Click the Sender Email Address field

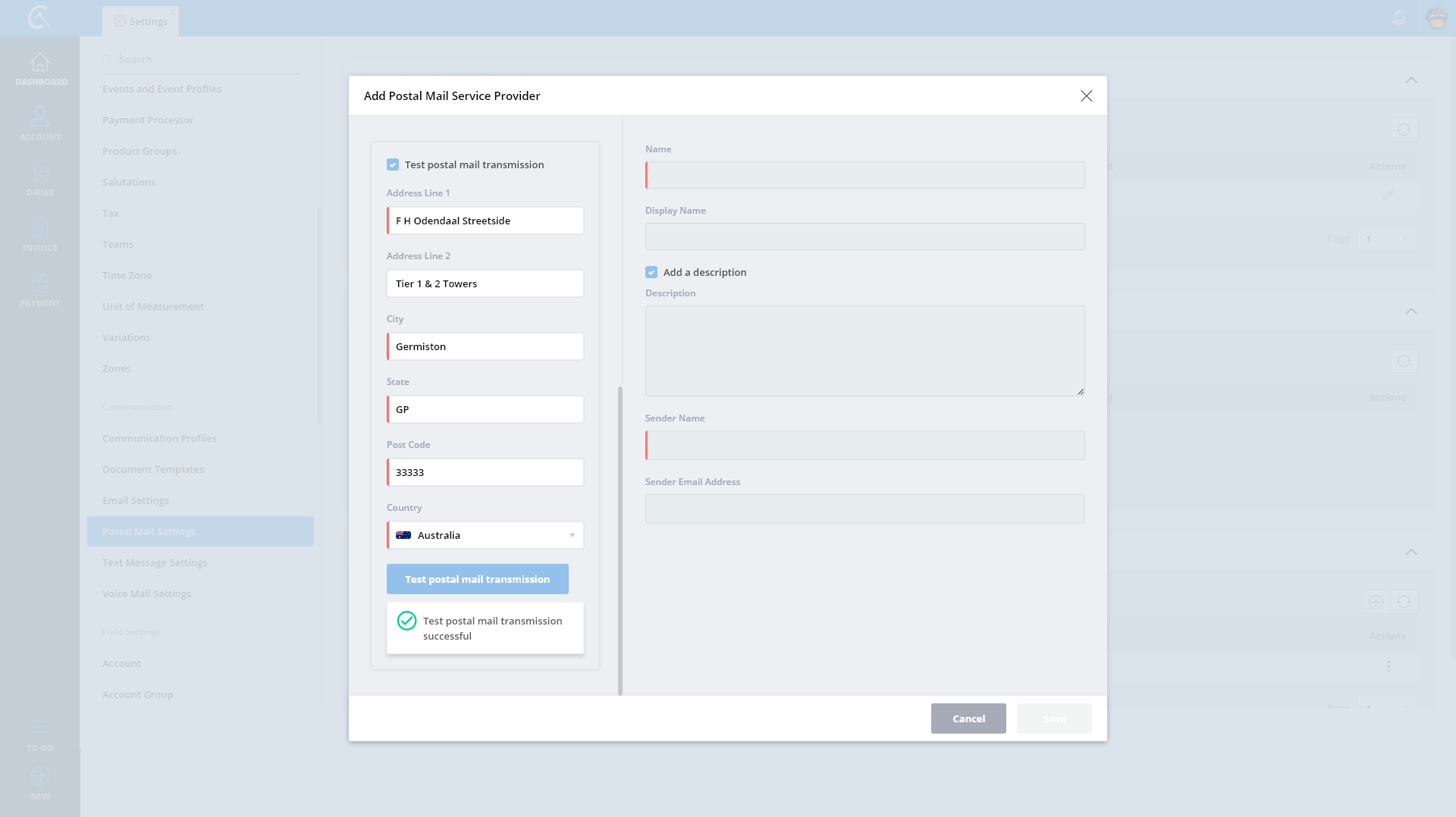tap(864, 509)
